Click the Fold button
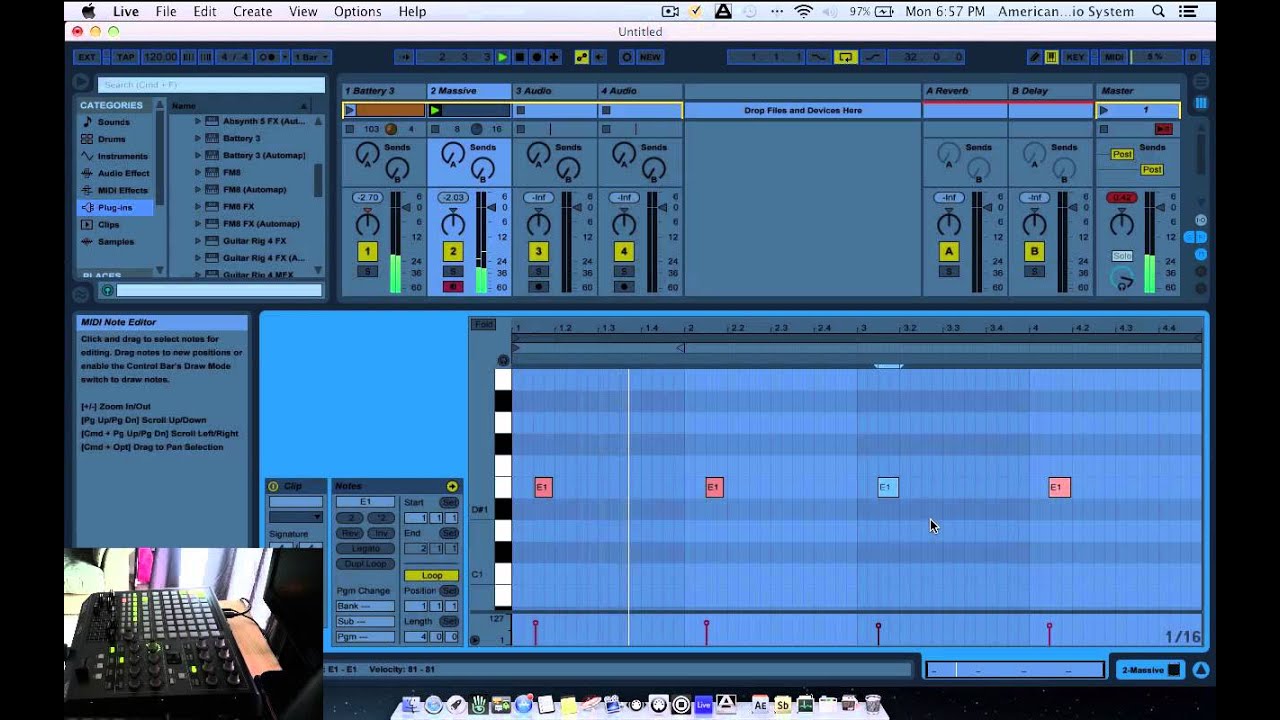This screenshot has width=1280, height=720. click(484, 324)
